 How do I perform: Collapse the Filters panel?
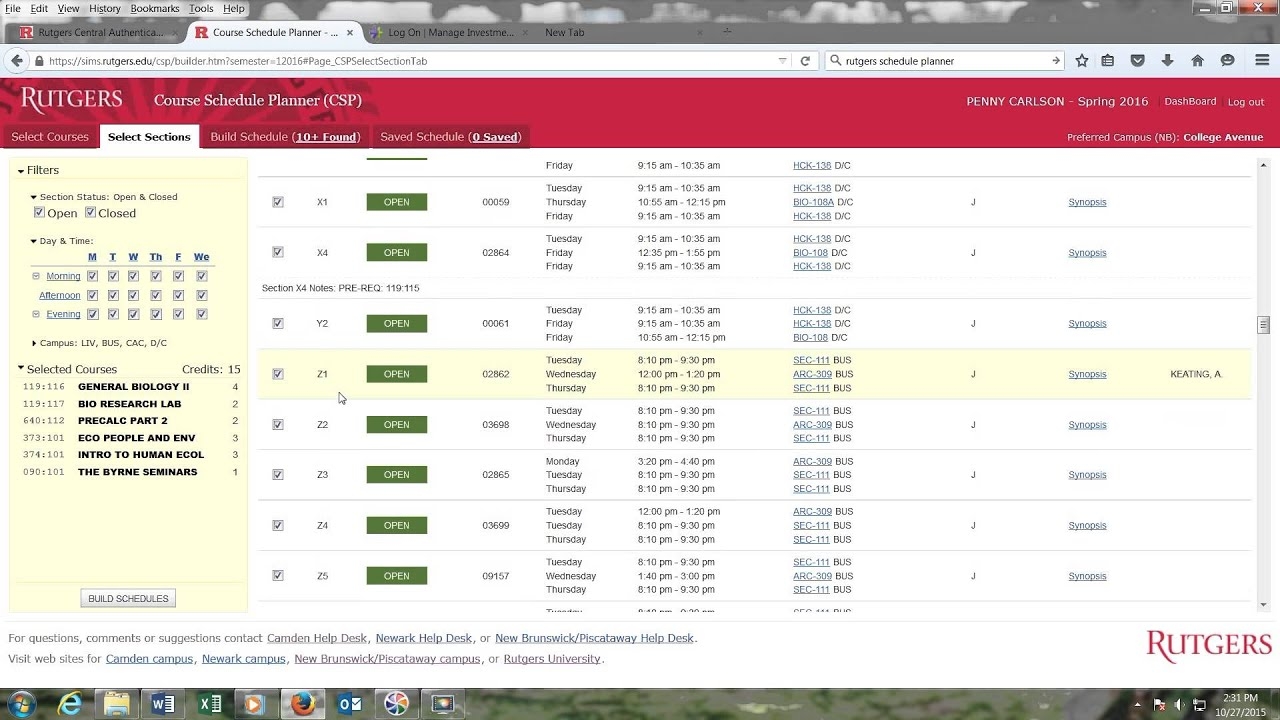click(22, 170)
